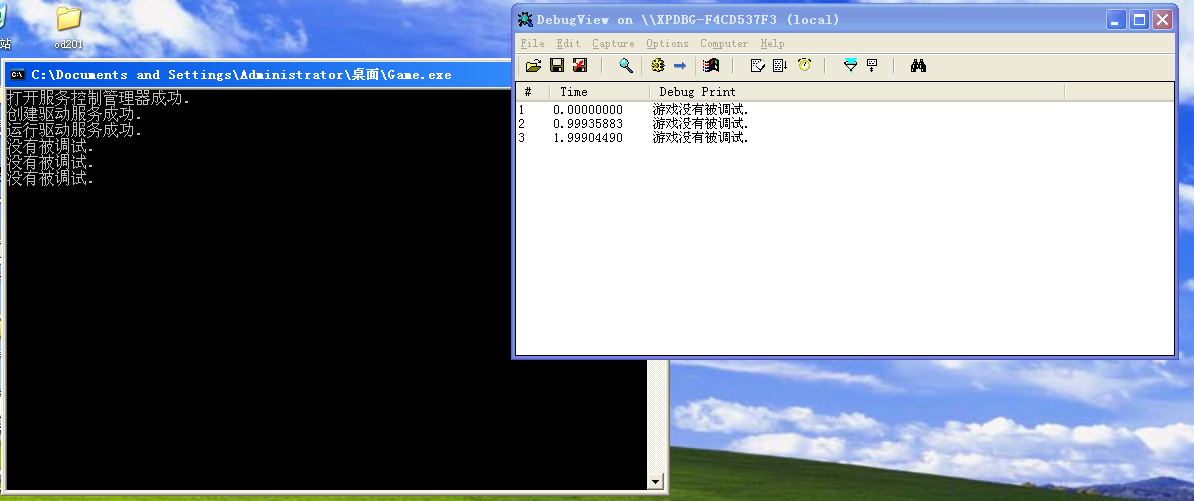Click the Clear Display eraser icon
The width and height of the screenshot is (1194, 501).
758,65
